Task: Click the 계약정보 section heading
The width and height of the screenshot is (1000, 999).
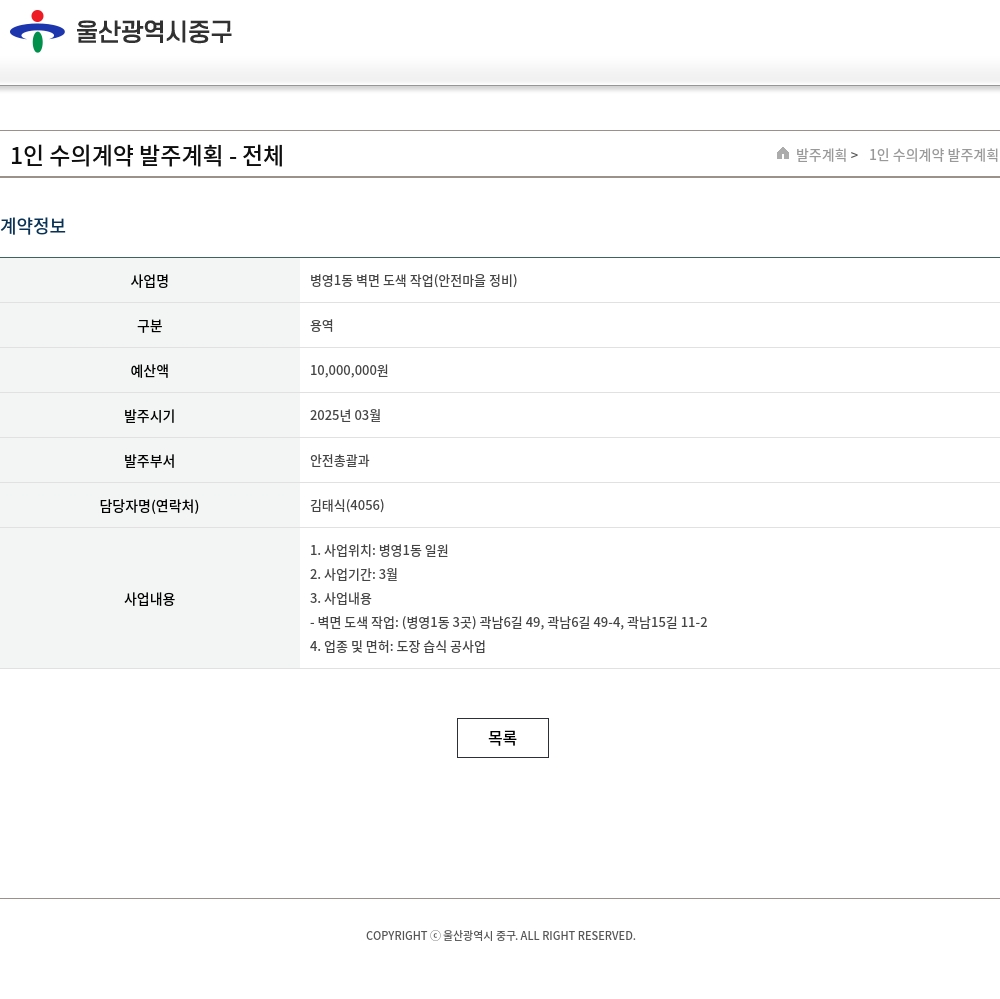Action: pos(33,226)
